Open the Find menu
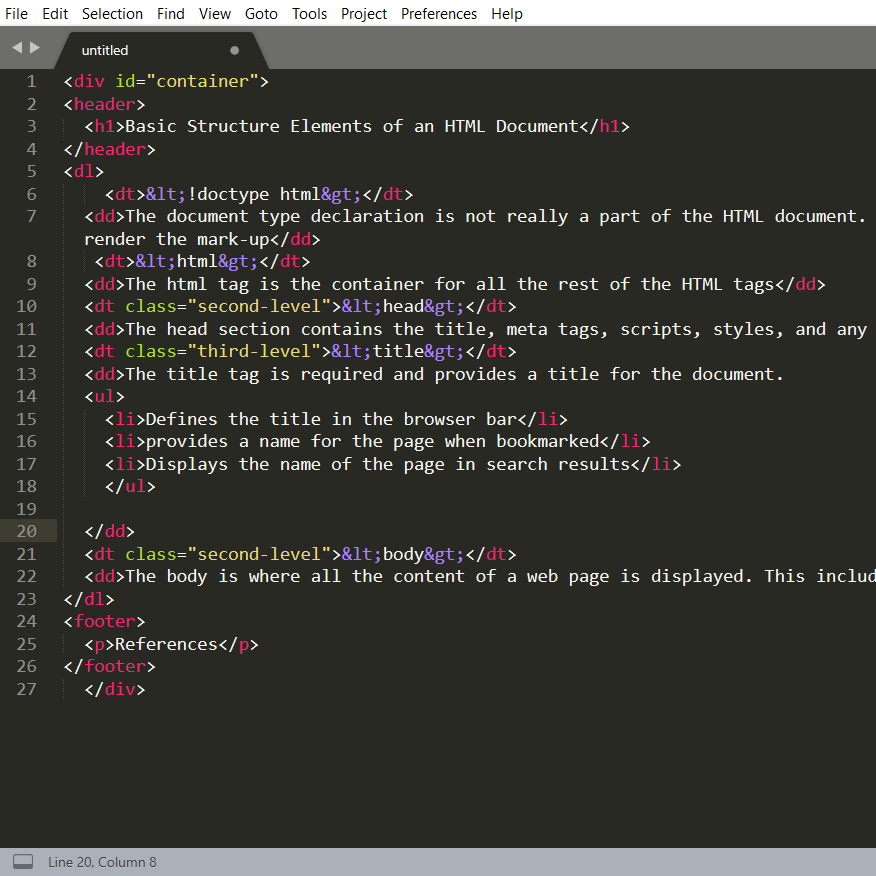 [171, 13]
